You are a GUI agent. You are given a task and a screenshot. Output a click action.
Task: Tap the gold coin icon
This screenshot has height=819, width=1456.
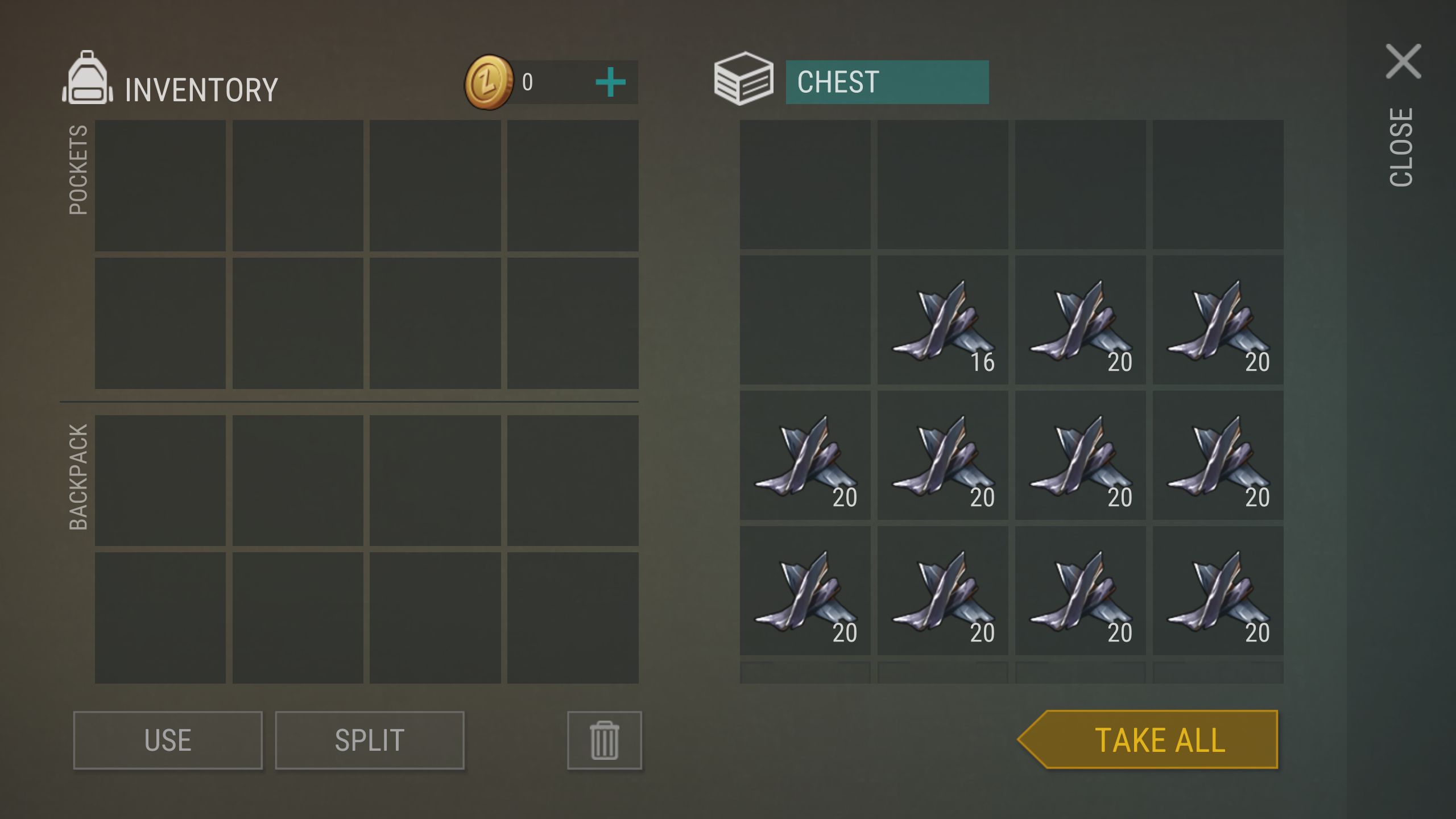pos(489,82)
